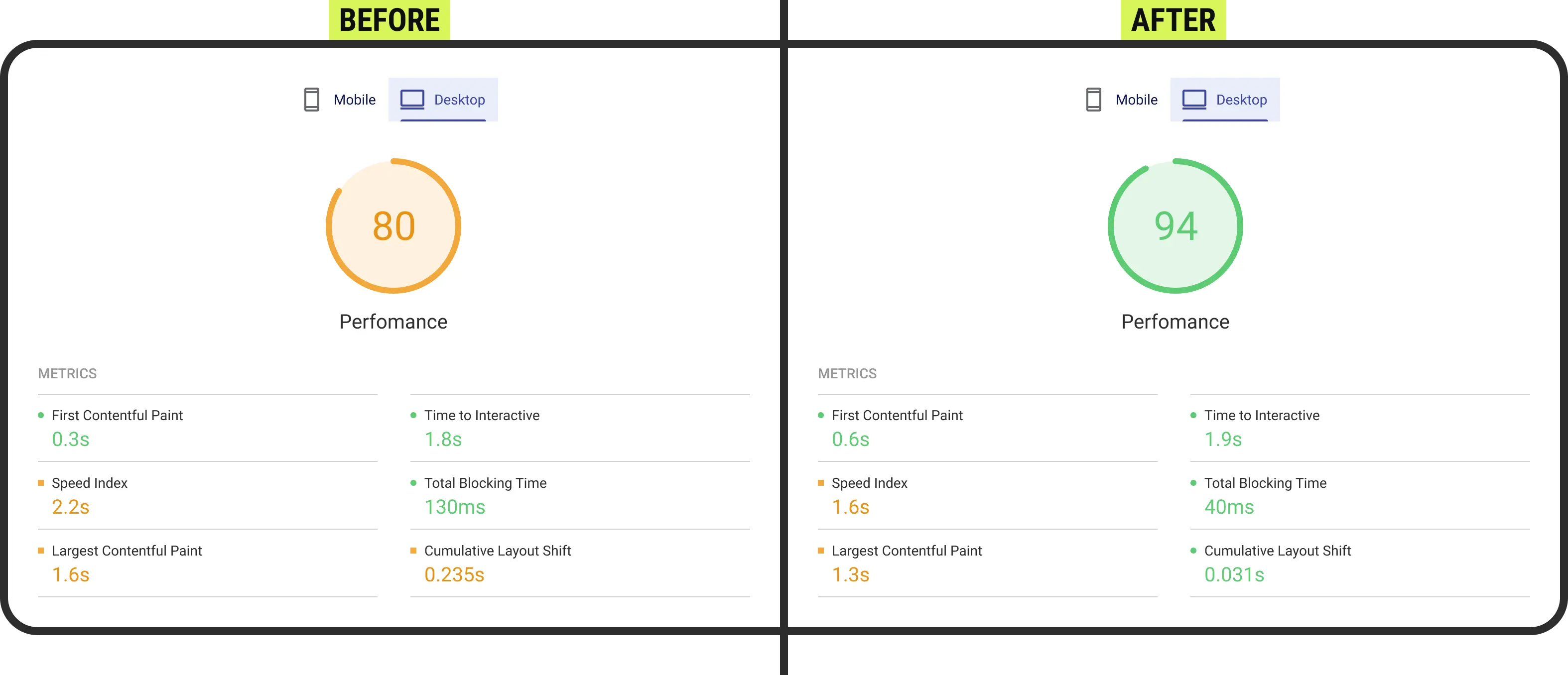Click the AFTER label banner
1568x675 pixels.
tap(1173, 20)
